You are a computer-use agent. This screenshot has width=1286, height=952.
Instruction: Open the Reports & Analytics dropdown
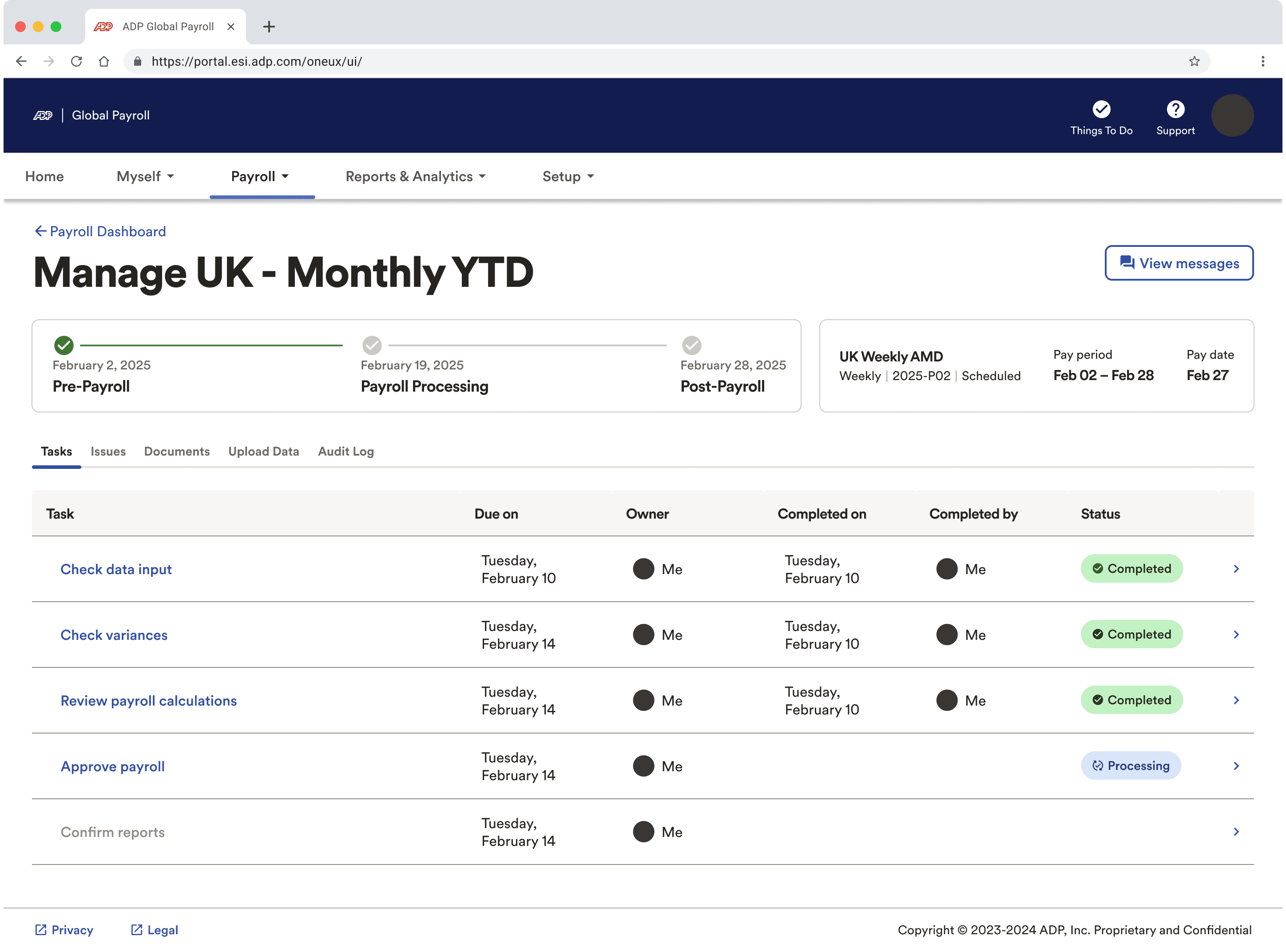tap(415, 176)
